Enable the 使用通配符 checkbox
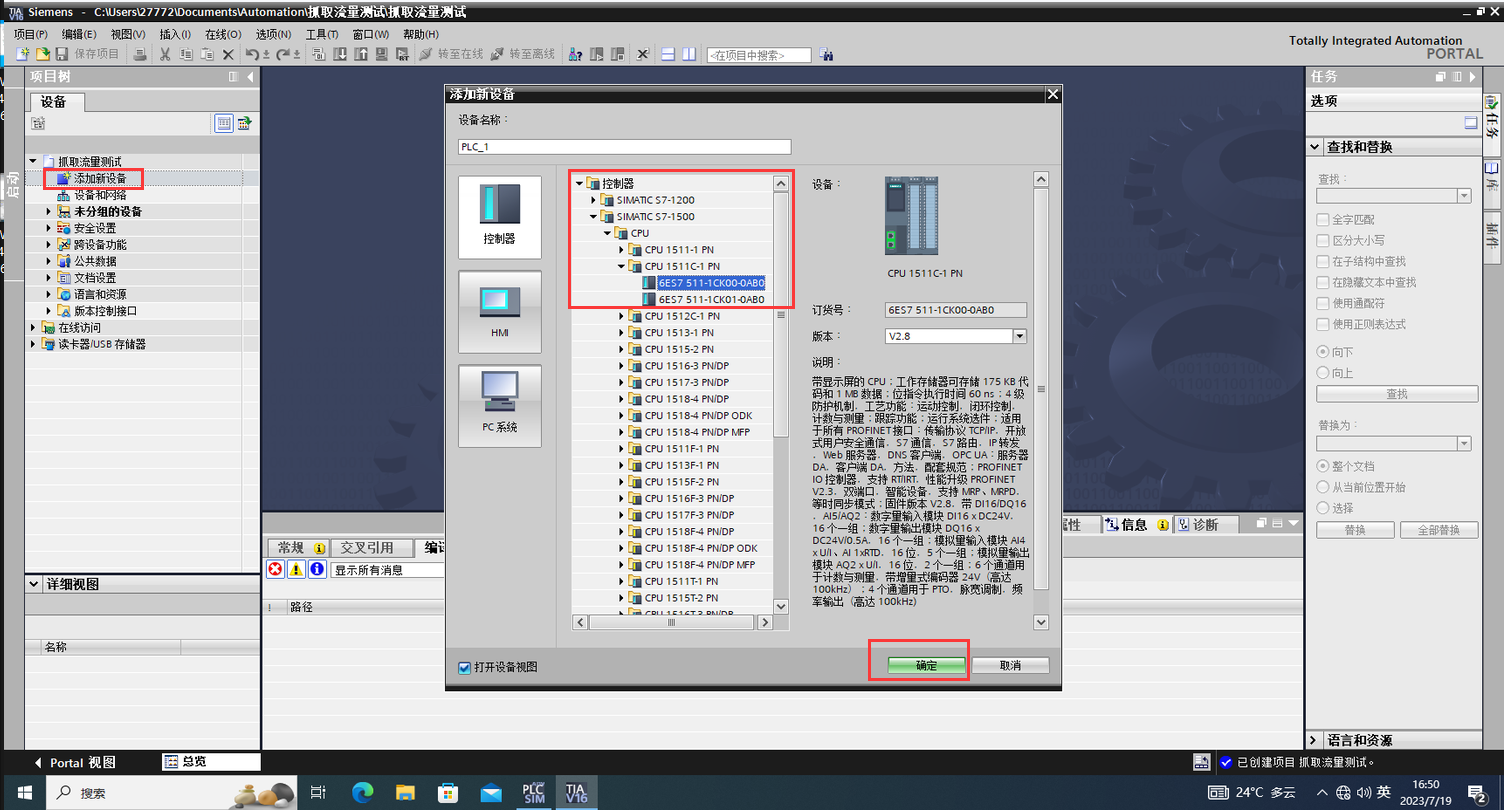 pyautogui.click(x=1323, y=303)
